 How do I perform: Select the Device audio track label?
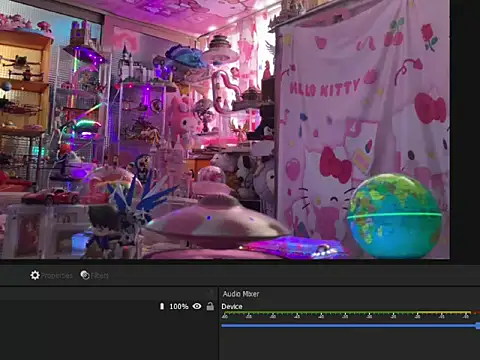click(232, 306)
